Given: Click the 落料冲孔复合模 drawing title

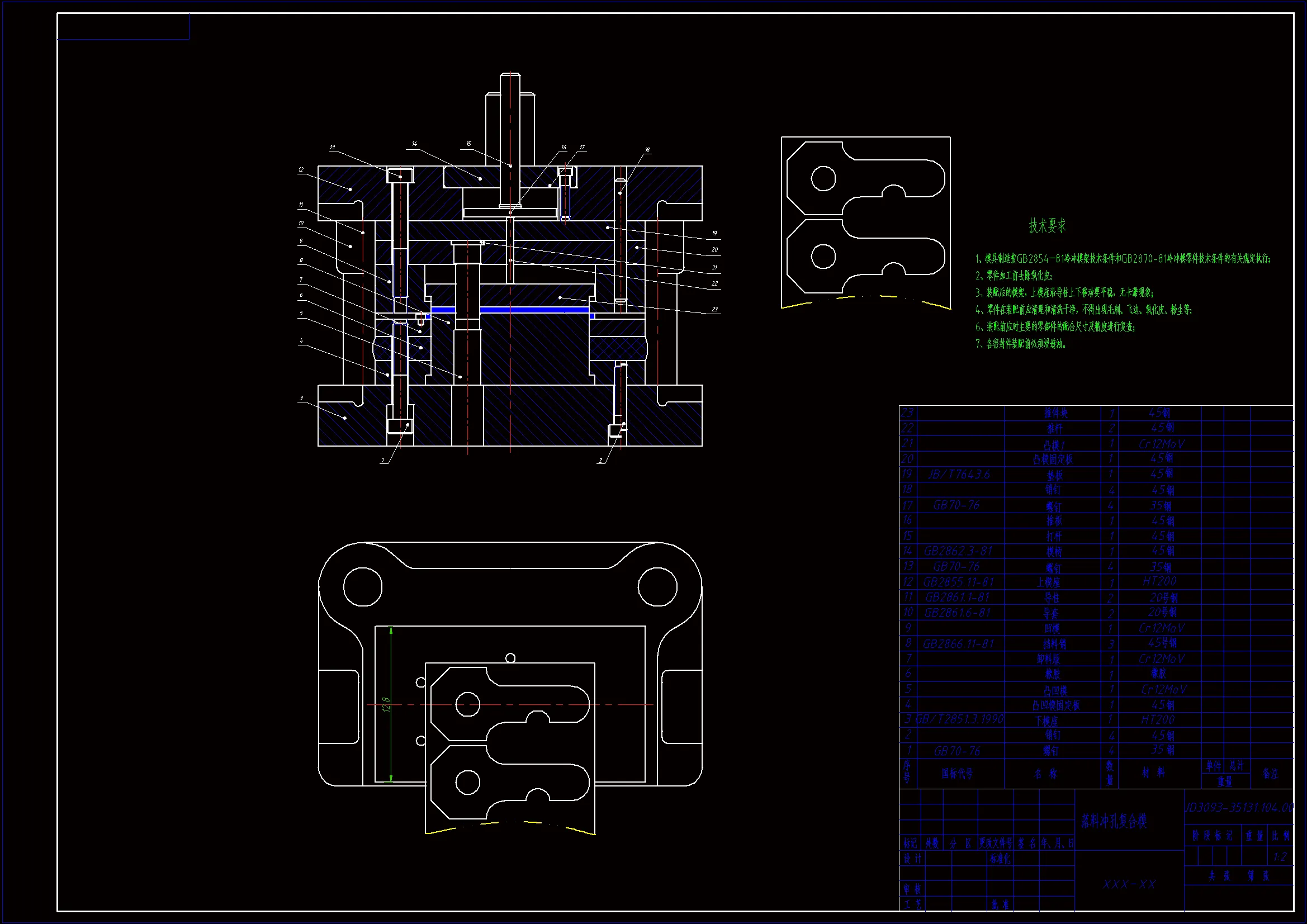Looking at the screenshot, I should click(1114, 821).
